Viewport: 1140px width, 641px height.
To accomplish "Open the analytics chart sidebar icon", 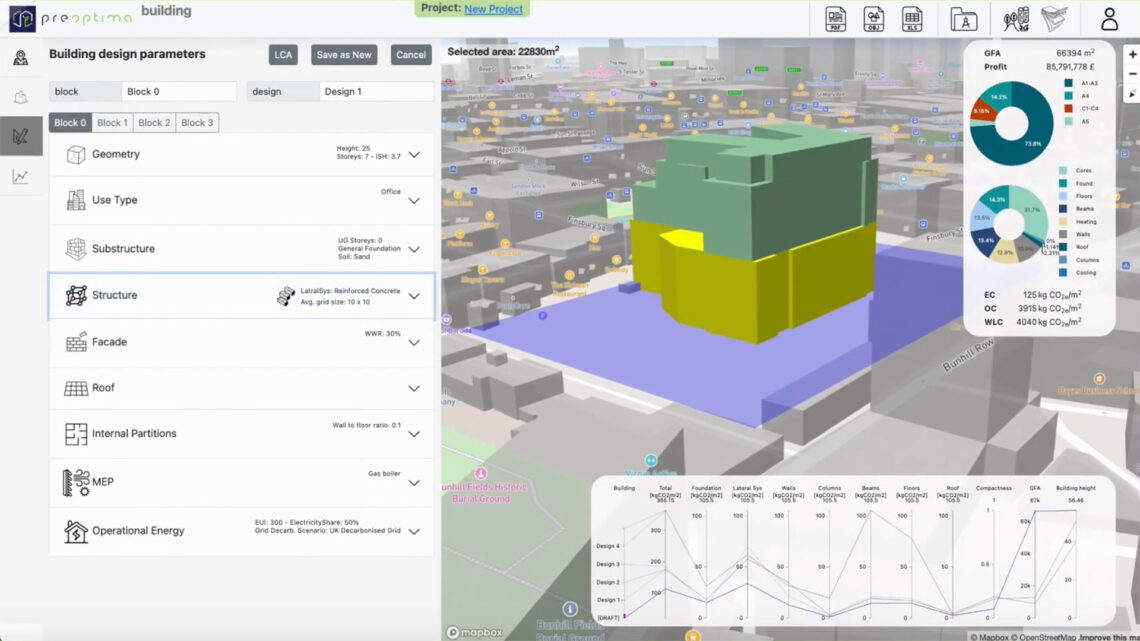I will pyautogui.click(x=20, y=177).
